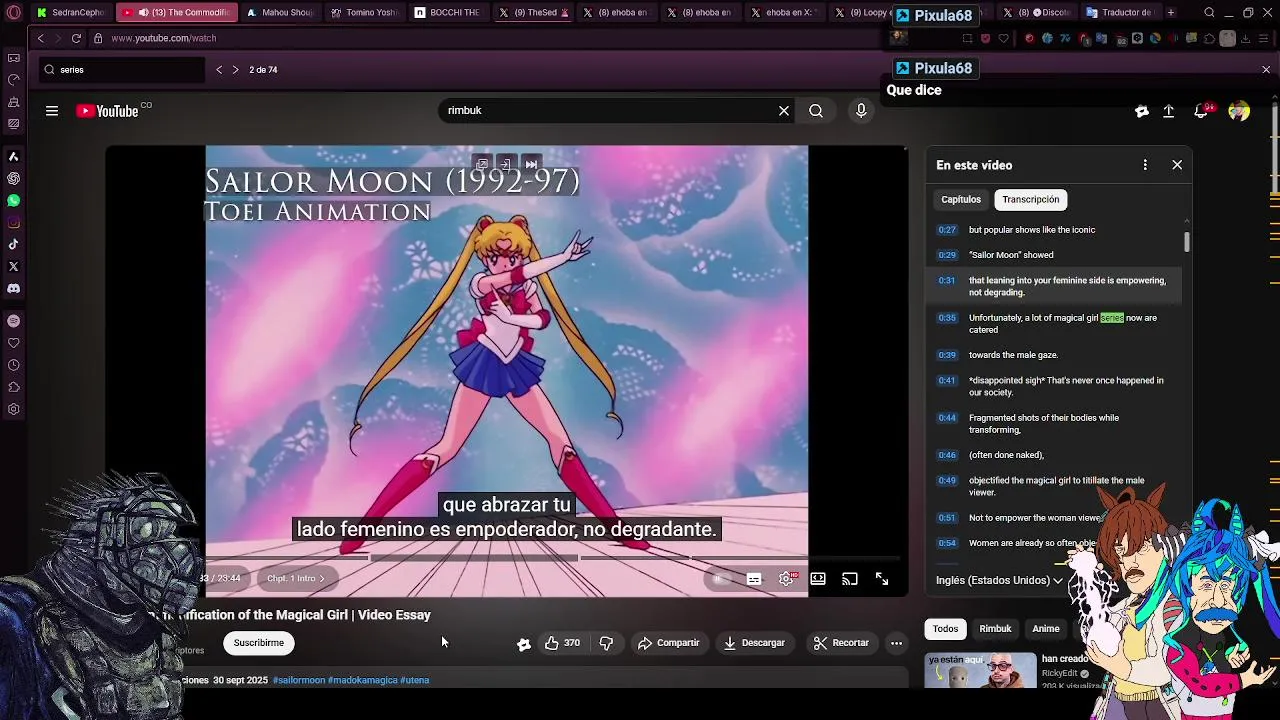Select the Rimbuk filter chip
Image resolution: width=1280 pixels, height=720 pixels.
995,629
